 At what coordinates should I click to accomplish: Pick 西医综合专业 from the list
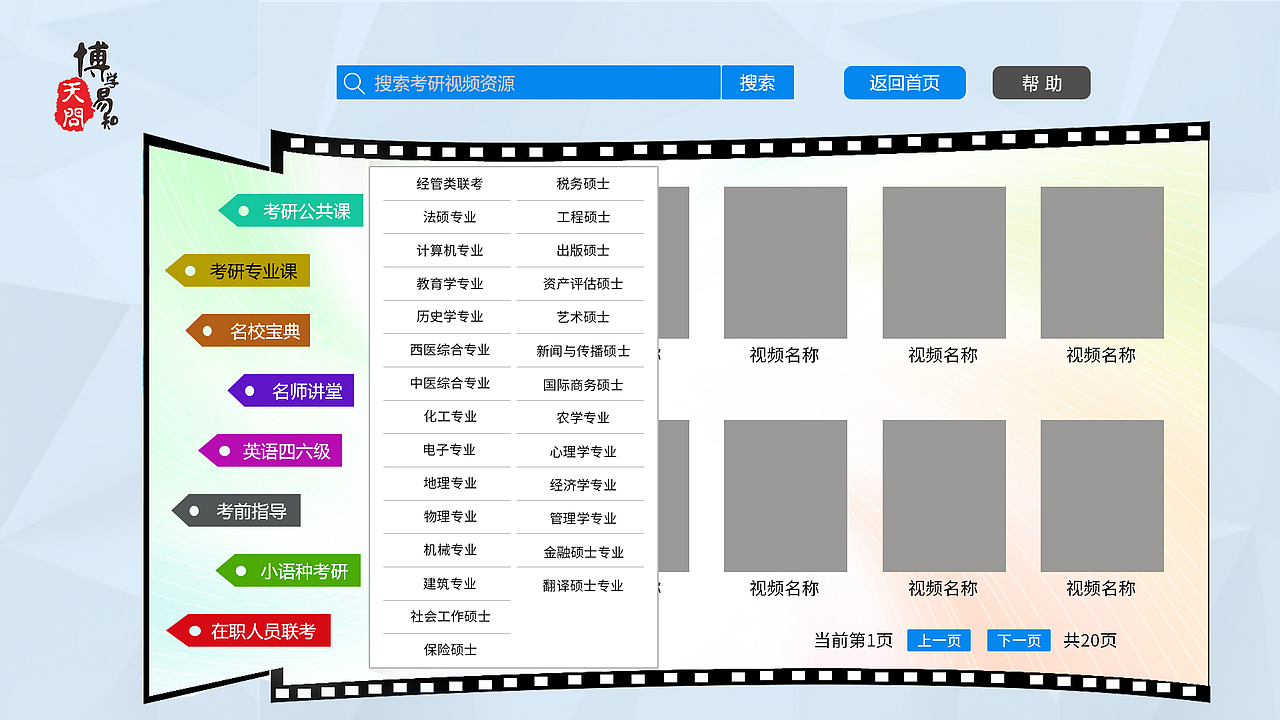click(x=450, y=350)
